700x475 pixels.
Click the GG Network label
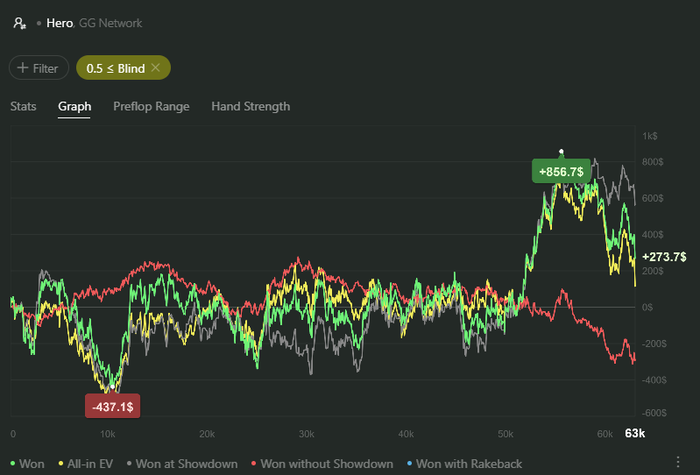(x=110, y=23)
